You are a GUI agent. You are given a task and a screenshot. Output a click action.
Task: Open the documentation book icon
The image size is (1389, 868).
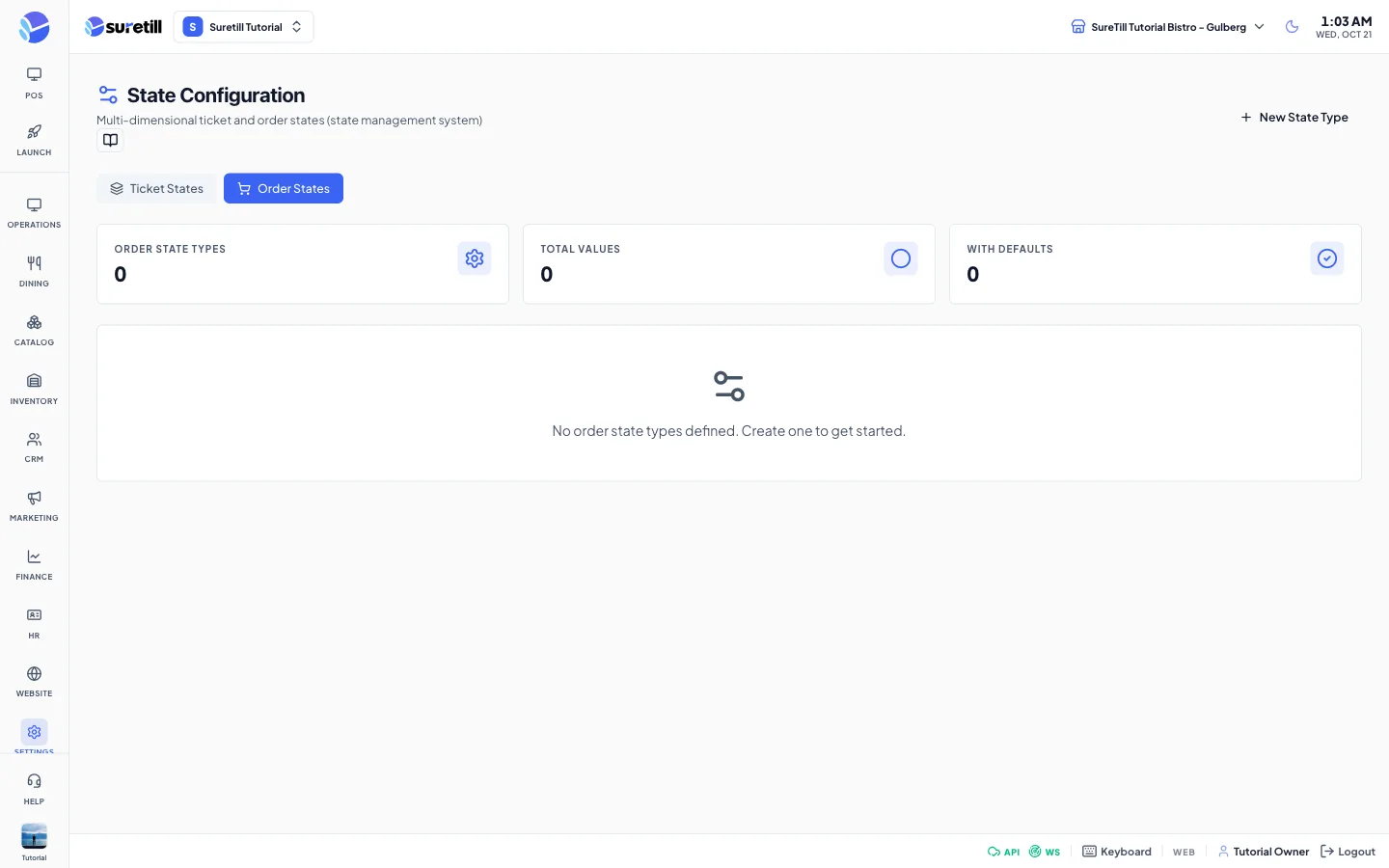111,141
